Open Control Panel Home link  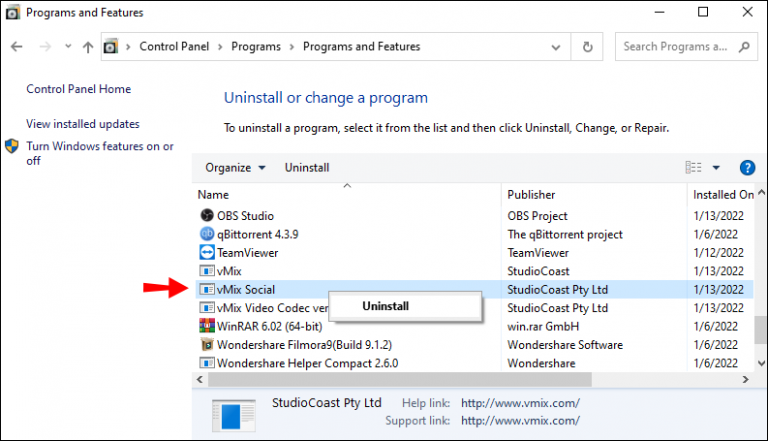[x=78, y=89]
